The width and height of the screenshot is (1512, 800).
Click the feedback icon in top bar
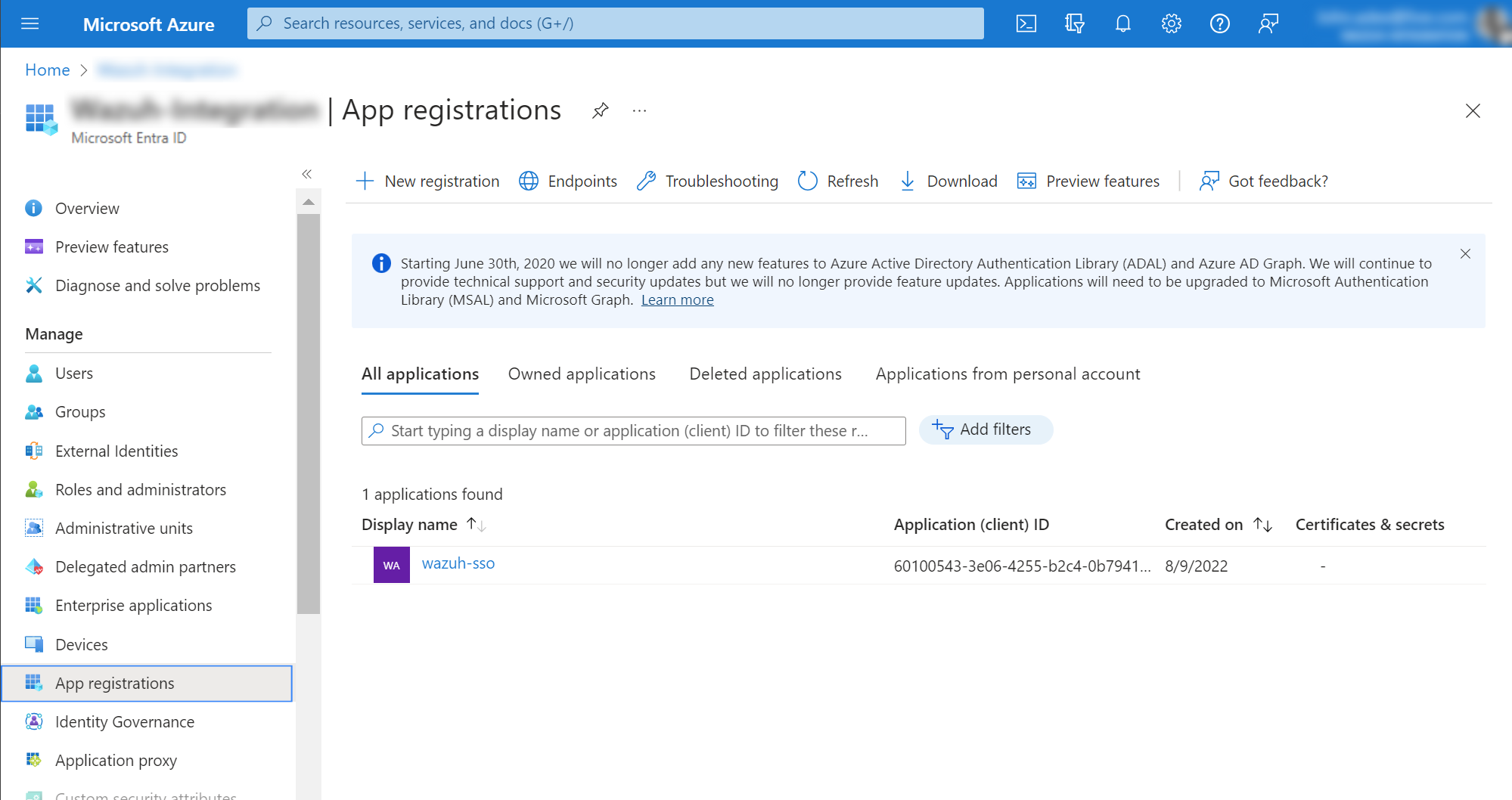[x=1268, y=23]
